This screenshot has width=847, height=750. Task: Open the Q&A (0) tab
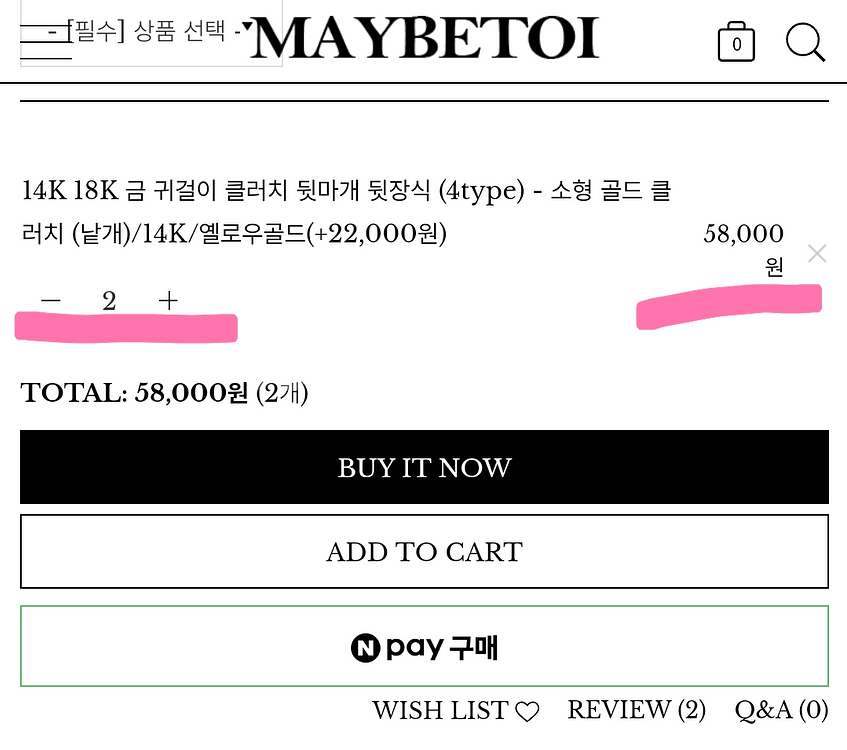point(781,710)
